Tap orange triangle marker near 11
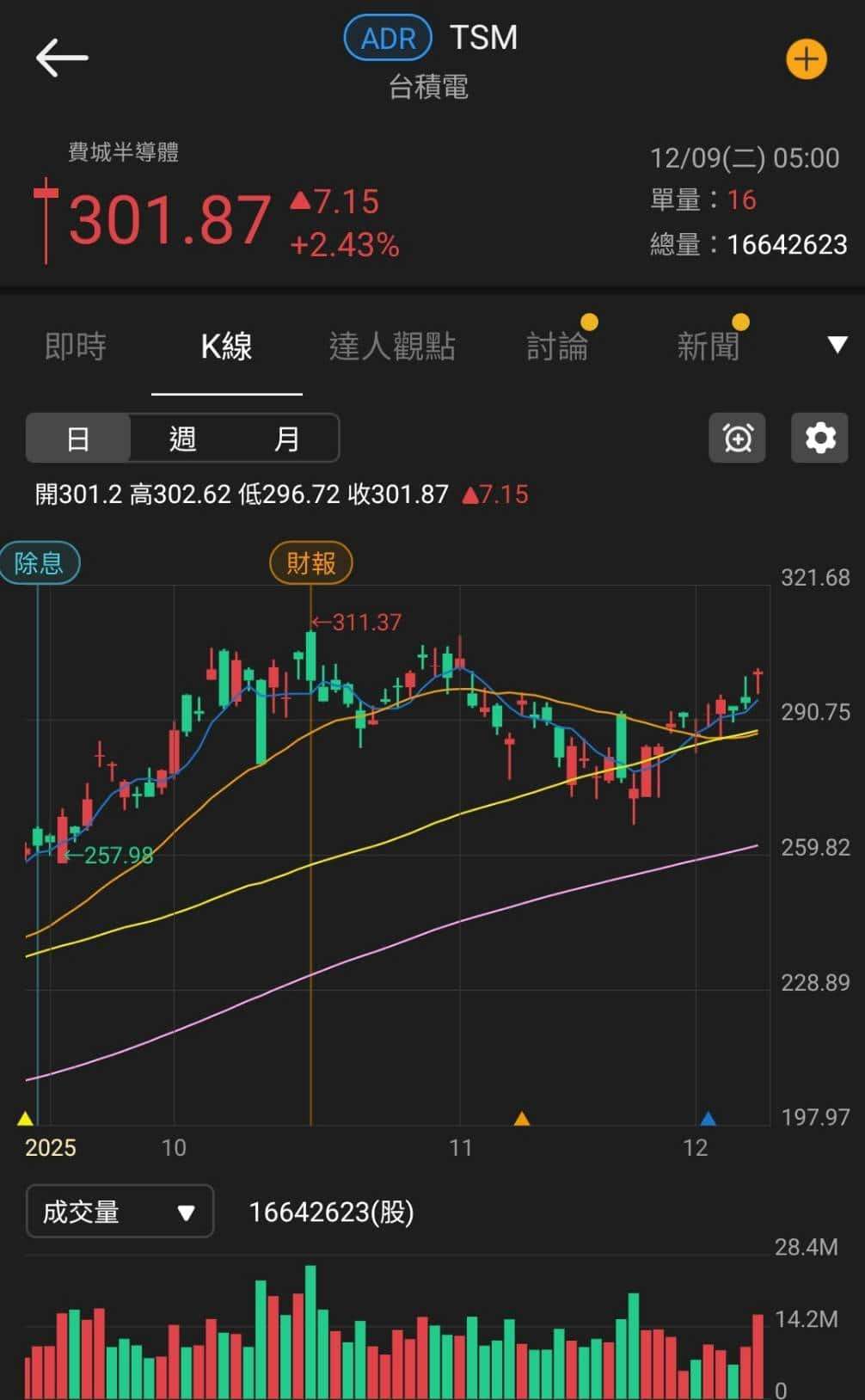This screenshot has width=865, height=1400. point(521,1118)
